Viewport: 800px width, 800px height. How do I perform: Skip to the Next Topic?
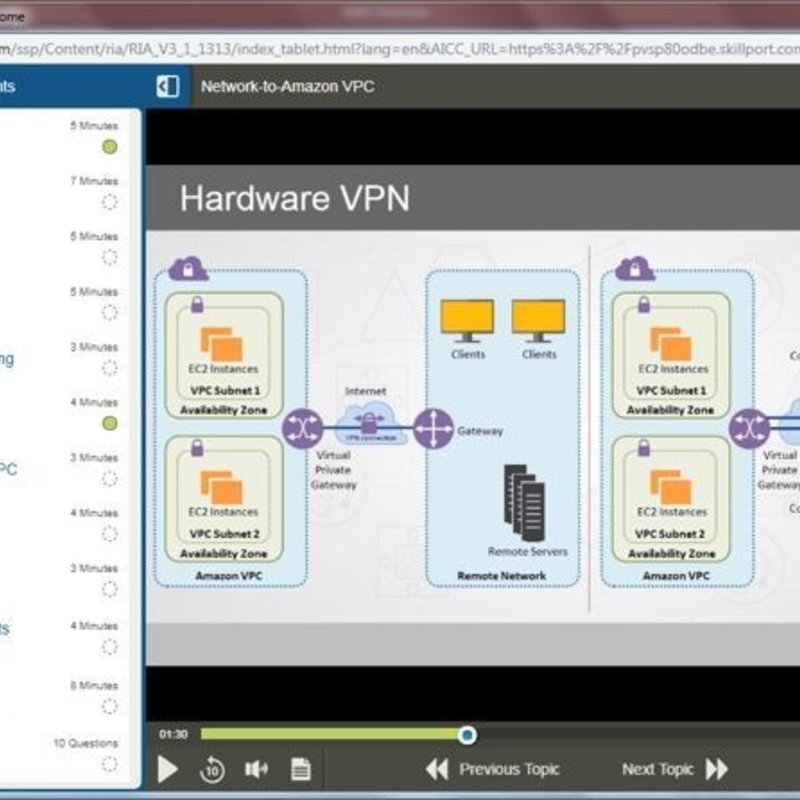click(674, 769)
